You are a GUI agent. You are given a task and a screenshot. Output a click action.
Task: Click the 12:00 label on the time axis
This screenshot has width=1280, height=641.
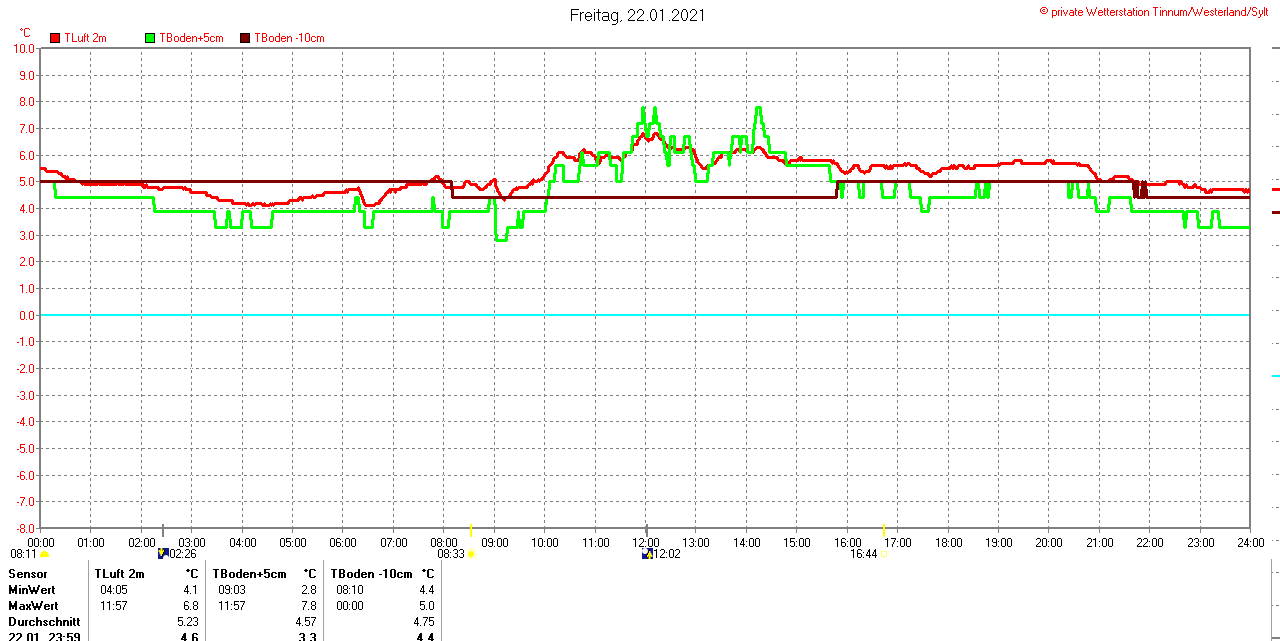coord(646,542)
